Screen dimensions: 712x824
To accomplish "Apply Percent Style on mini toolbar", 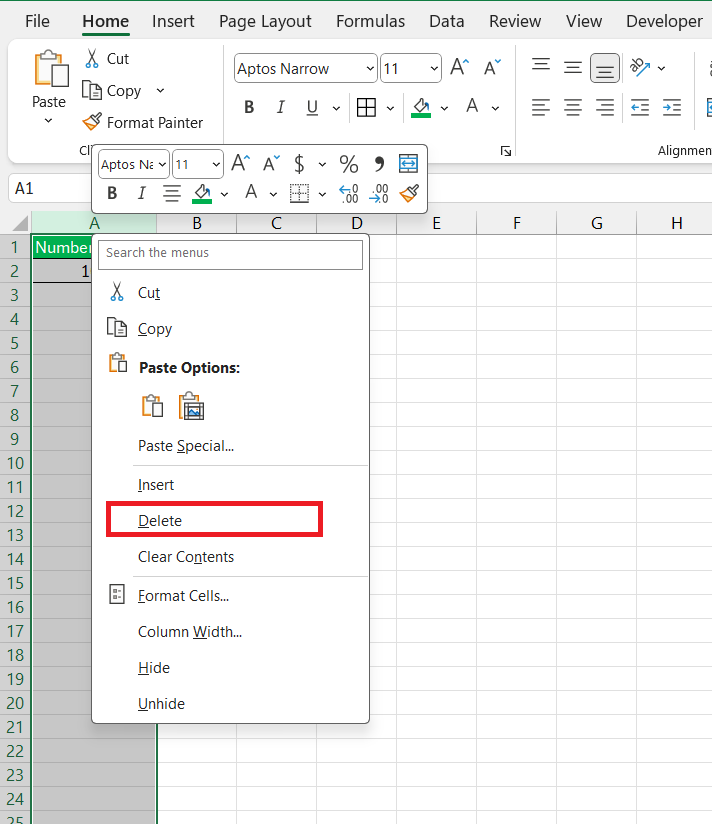I will coord(349,164).
